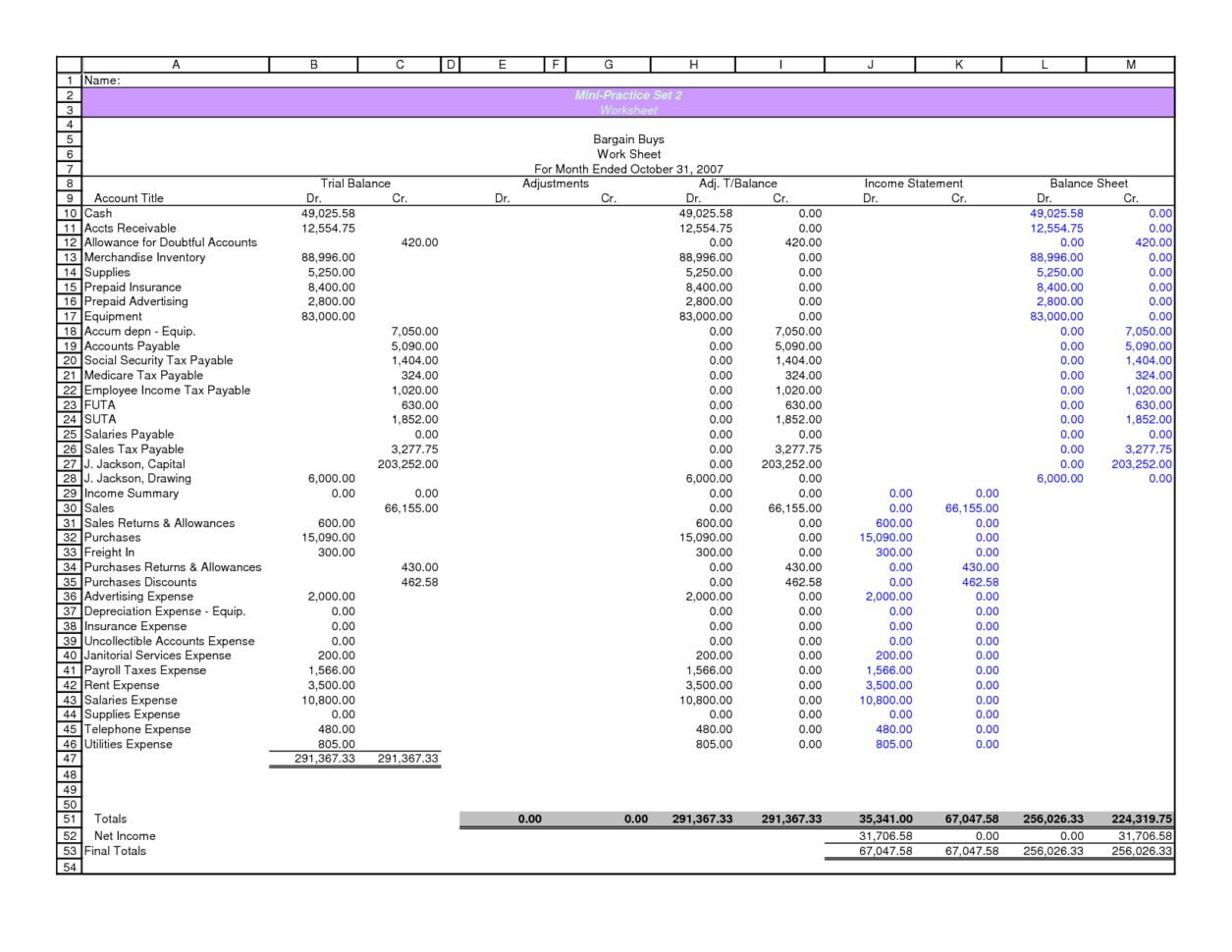
Task: Click the Income Statement header cell
Action: click(x=913, y=184)
